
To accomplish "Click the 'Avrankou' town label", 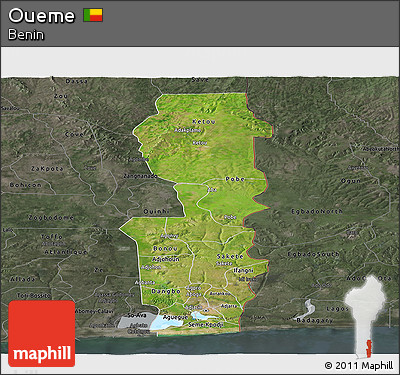I will click(220, 294).
